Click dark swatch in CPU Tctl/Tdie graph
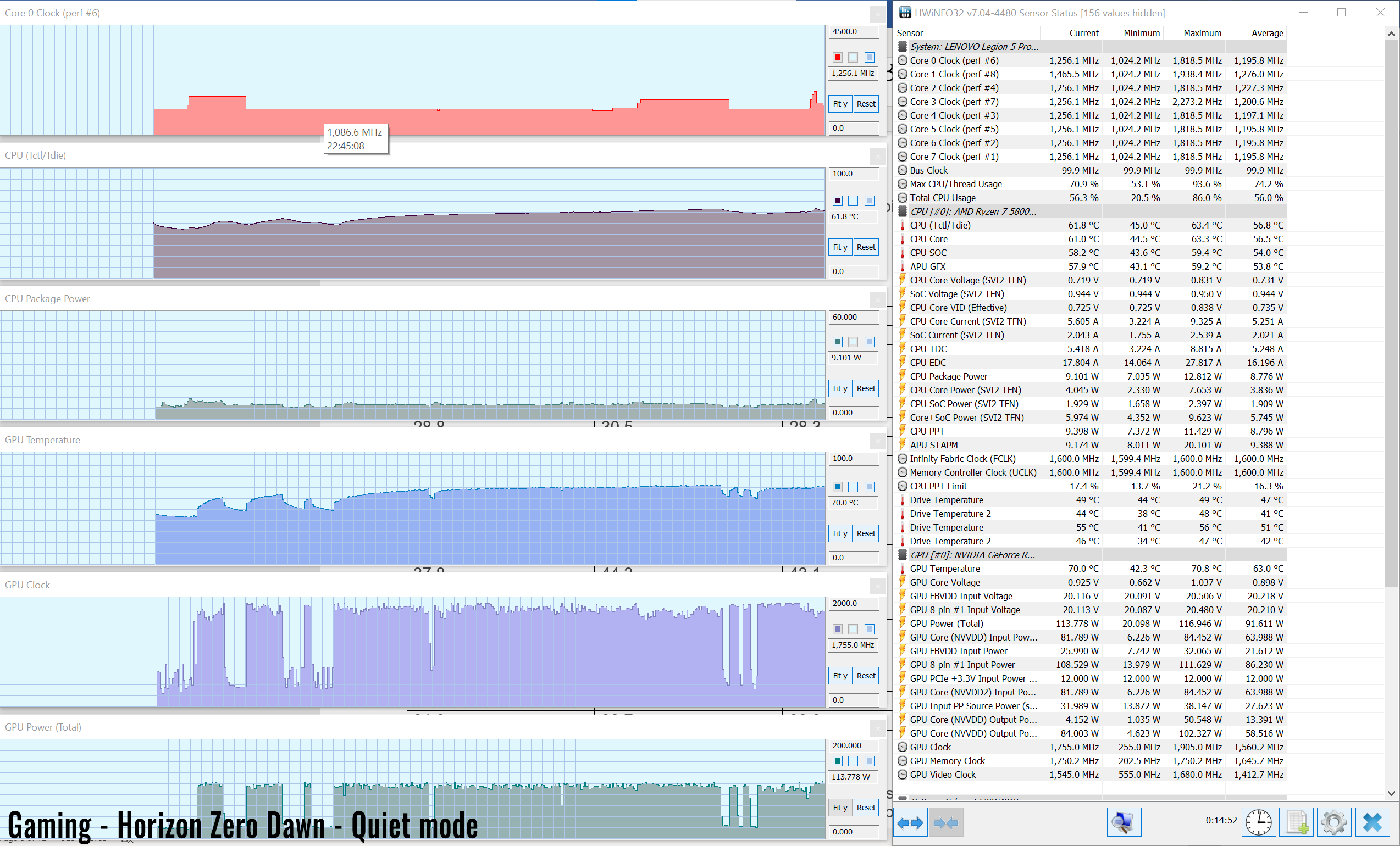 coord(838,201)
